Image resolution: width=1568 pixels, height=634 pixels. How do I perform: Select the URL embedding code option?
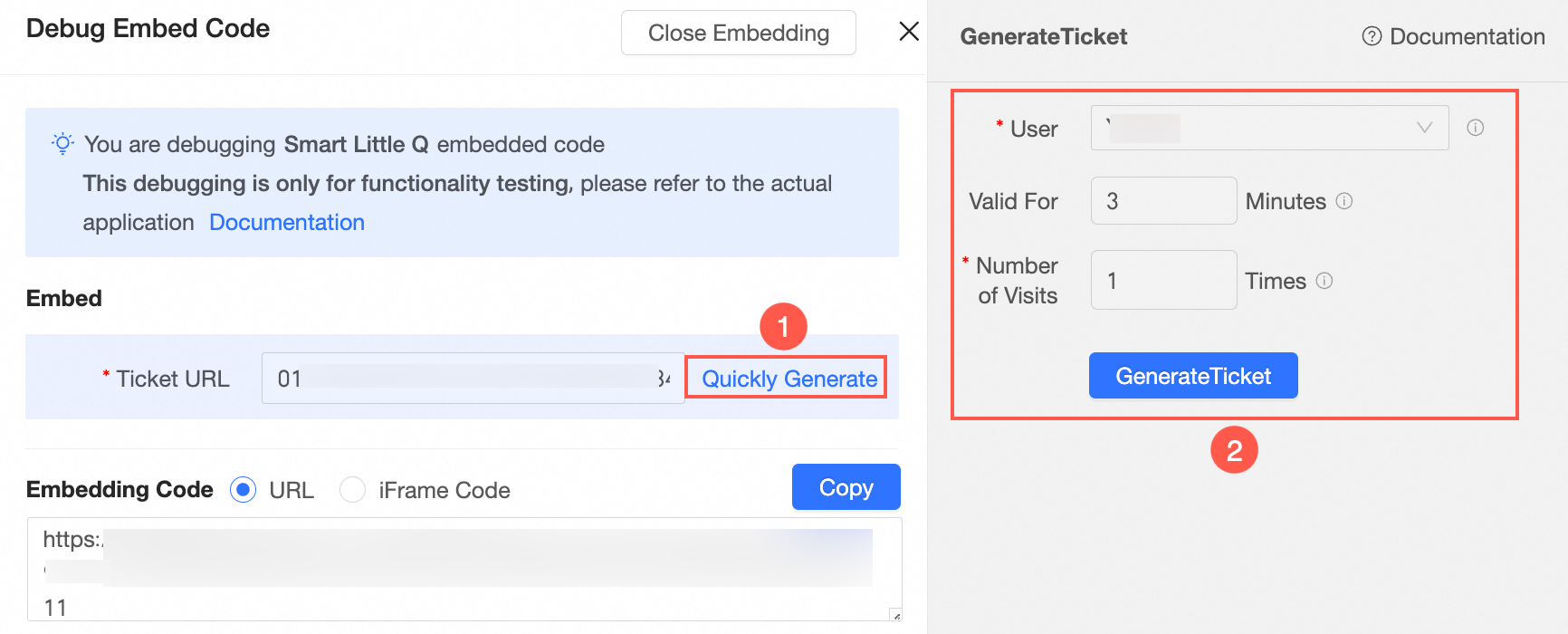point(244,490)
